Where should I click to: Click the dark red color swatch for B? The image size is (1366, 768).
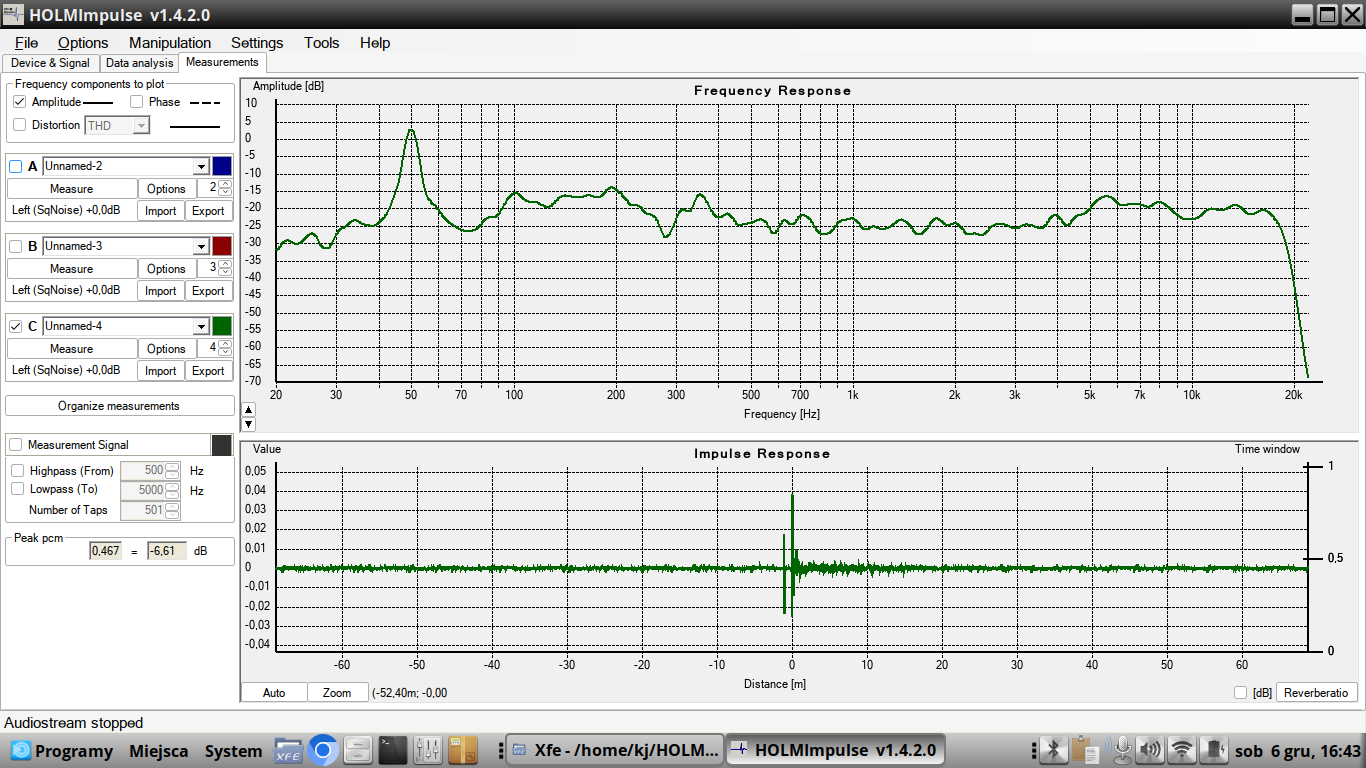pos(222,246)
